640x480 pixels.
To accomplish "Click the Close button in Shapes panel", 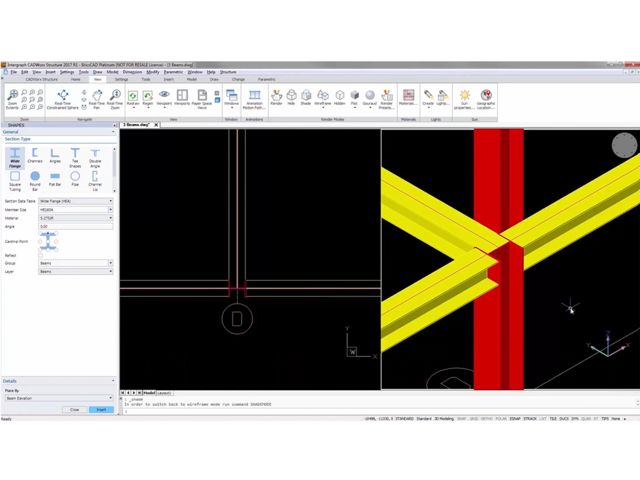I will (74, 409).
